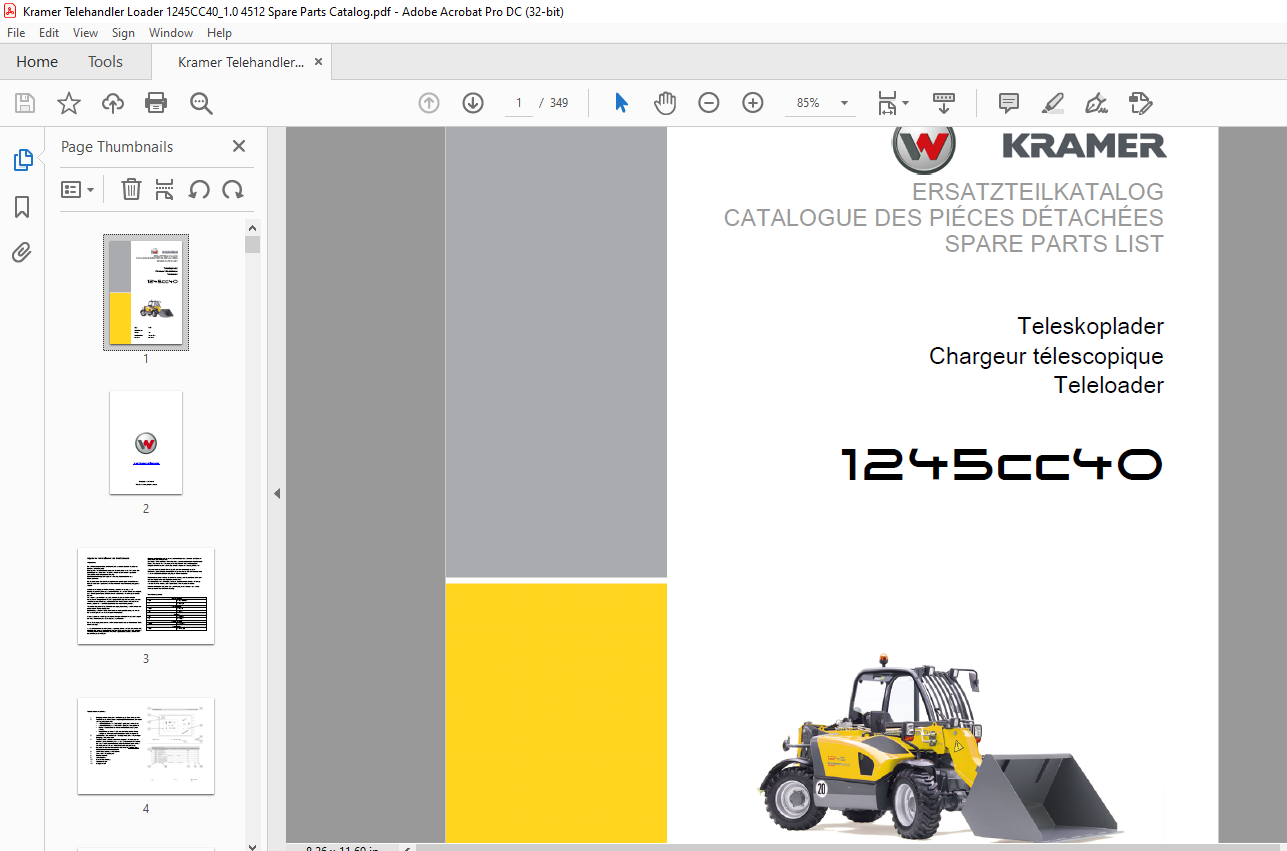
Task: Click the upload to cloud icon
Action: (x=113, y=103)
